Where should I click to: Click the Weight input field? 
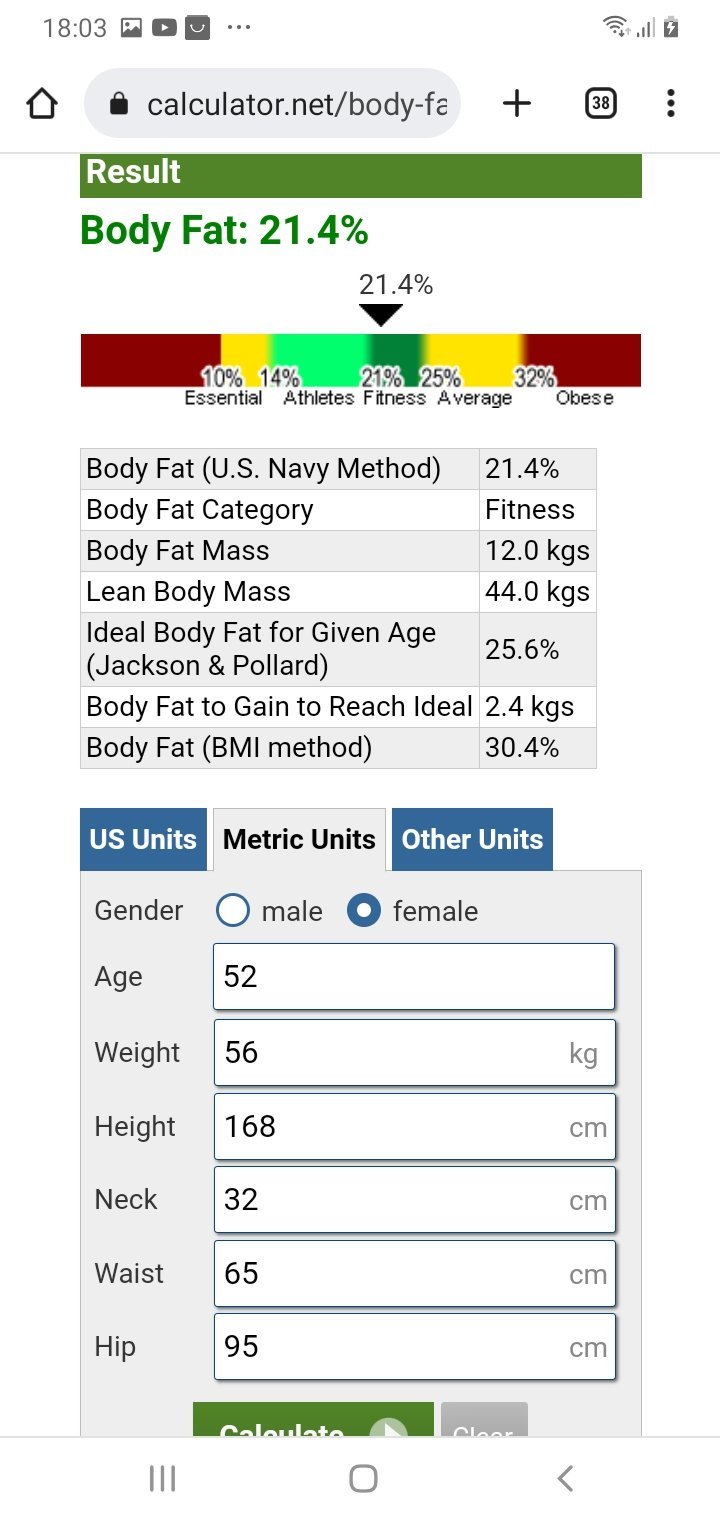[x=414, y=1052]
